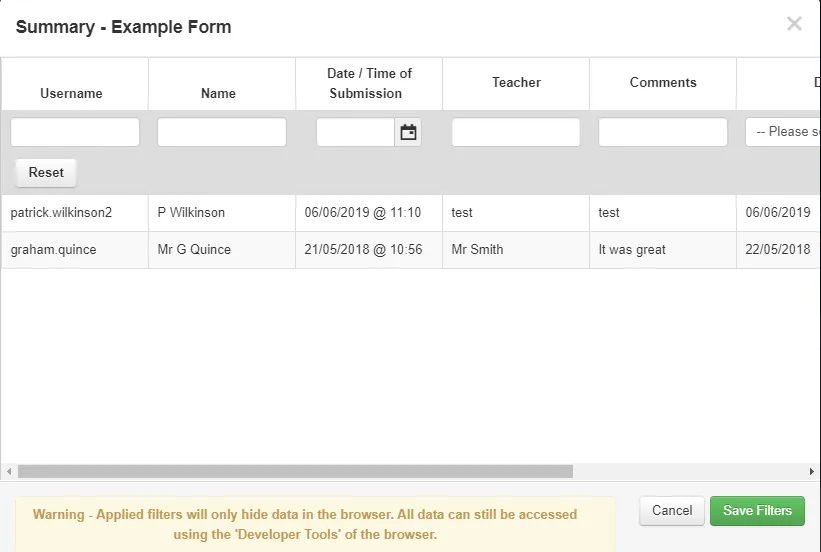Screen dimensions: 821x552
Task: Click the horizontal scrollbar thumb
Action: [295, 471]
